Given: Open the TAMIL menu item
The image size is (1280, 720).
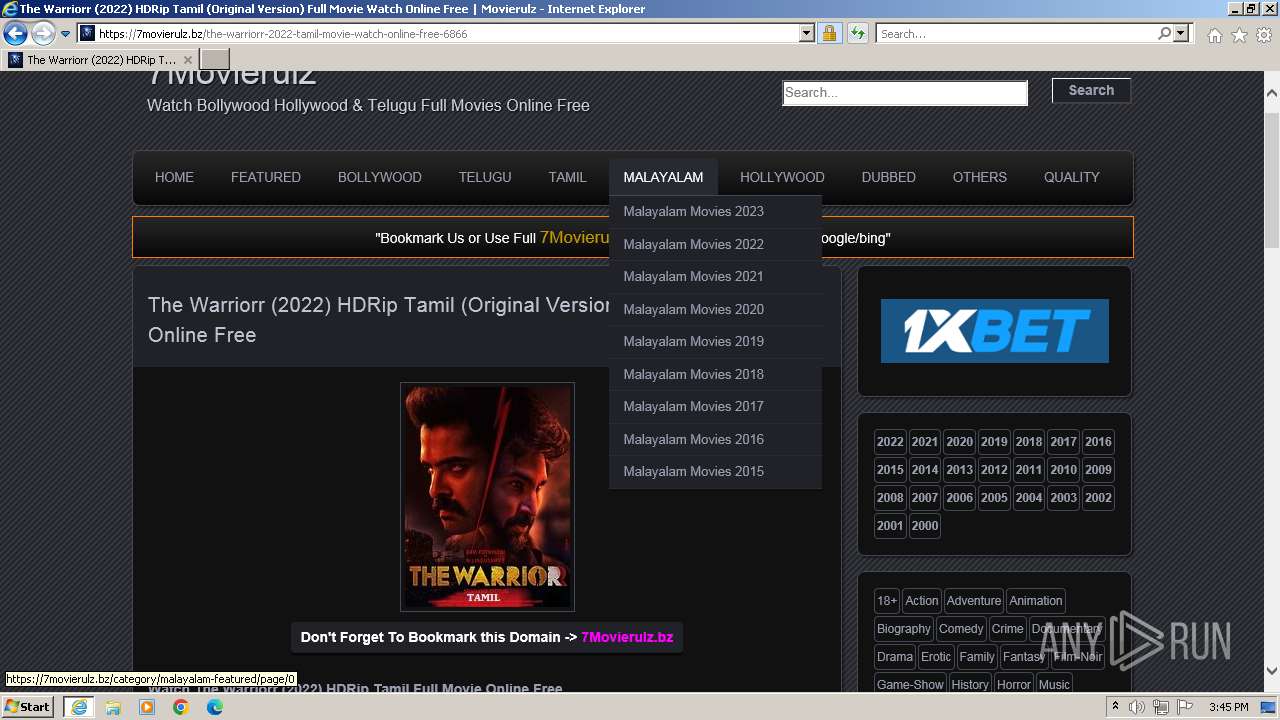Looking at the screenshot, I should point(567,177).
